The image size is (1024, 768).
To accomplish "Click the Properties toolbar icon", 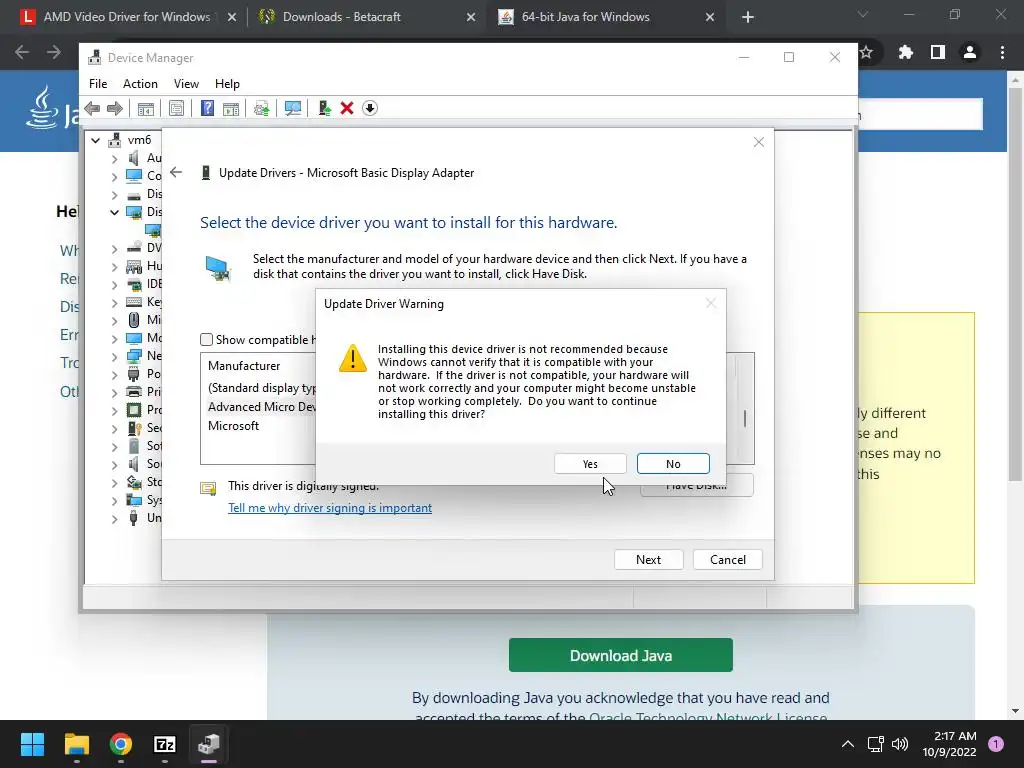I will tap(176, 108).
